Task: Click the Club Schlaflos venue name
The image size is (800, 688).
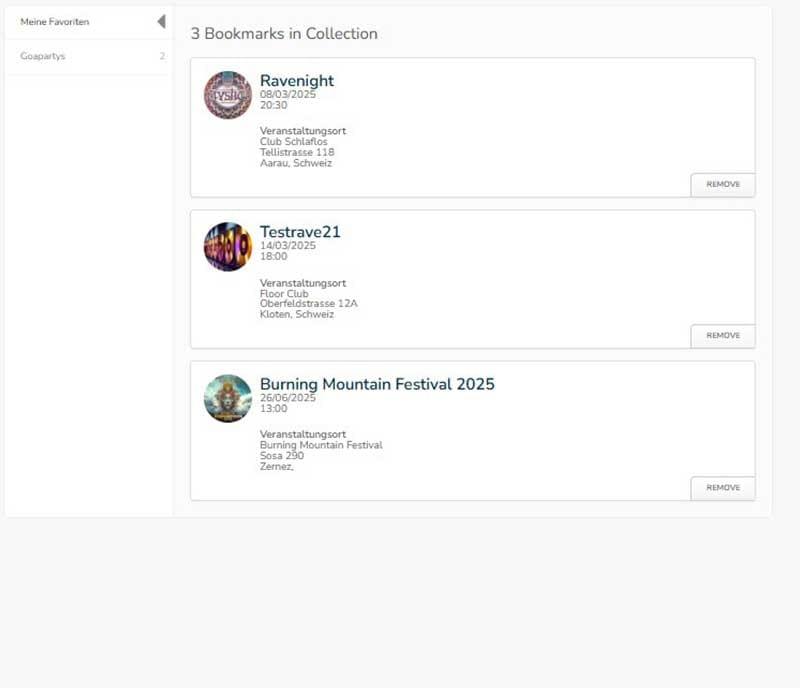Action: coord(293,142)
